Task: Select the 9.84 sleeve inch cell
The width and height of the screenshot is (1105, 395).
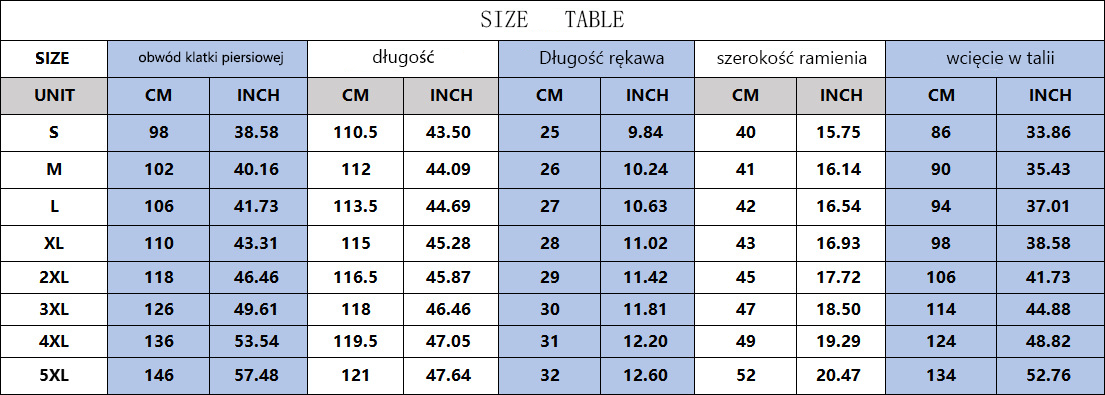Action: (x=647, y=132)
